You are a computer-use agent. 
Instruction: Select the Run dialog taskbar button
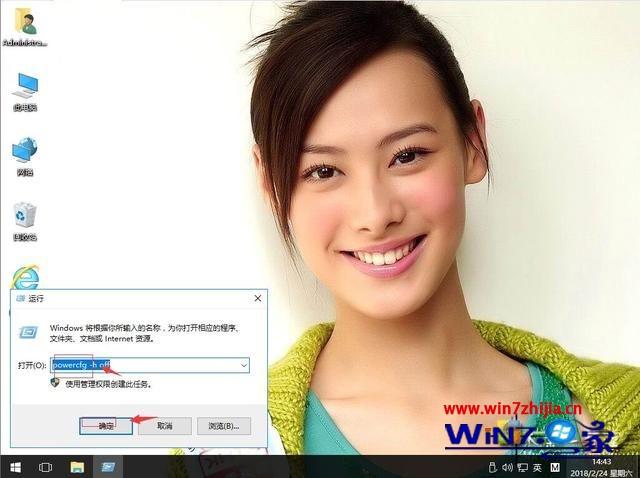[x=108, y=467]
